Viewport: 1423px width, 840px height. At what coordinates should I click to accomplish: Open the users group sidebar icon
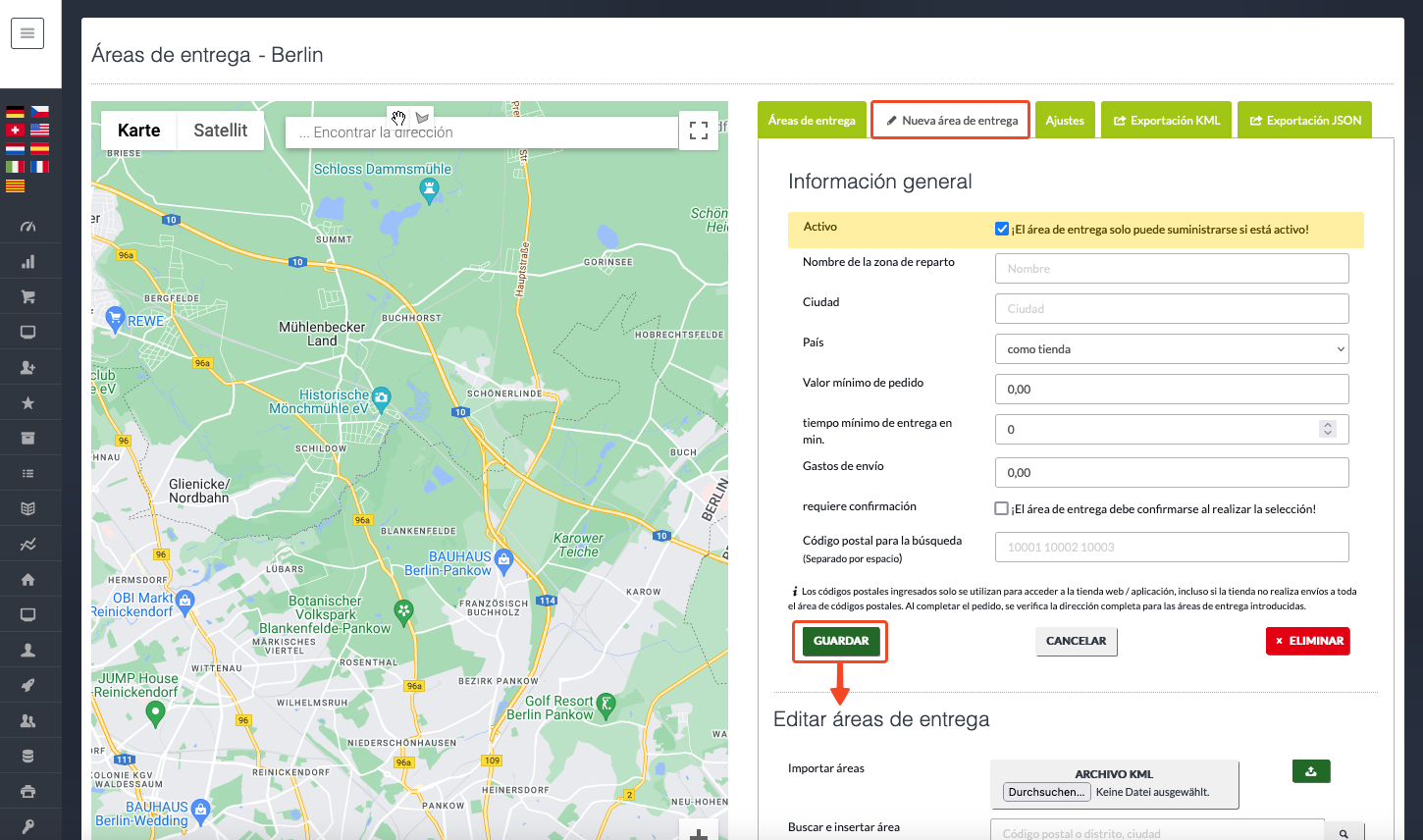(x=27, y=721)
